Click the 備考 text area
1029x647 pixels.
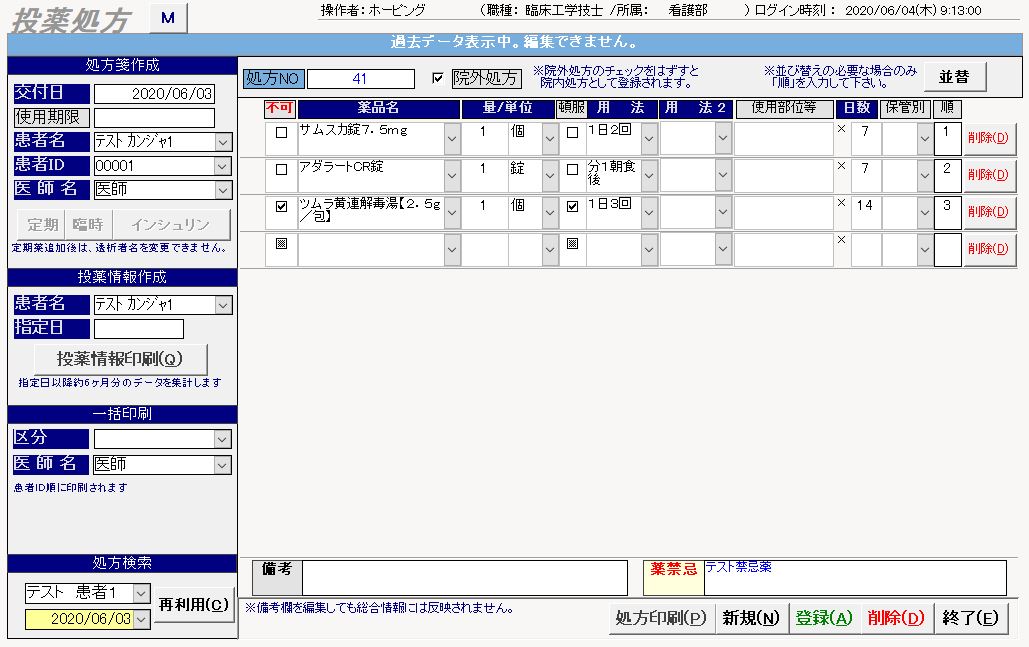pos(465,578)
